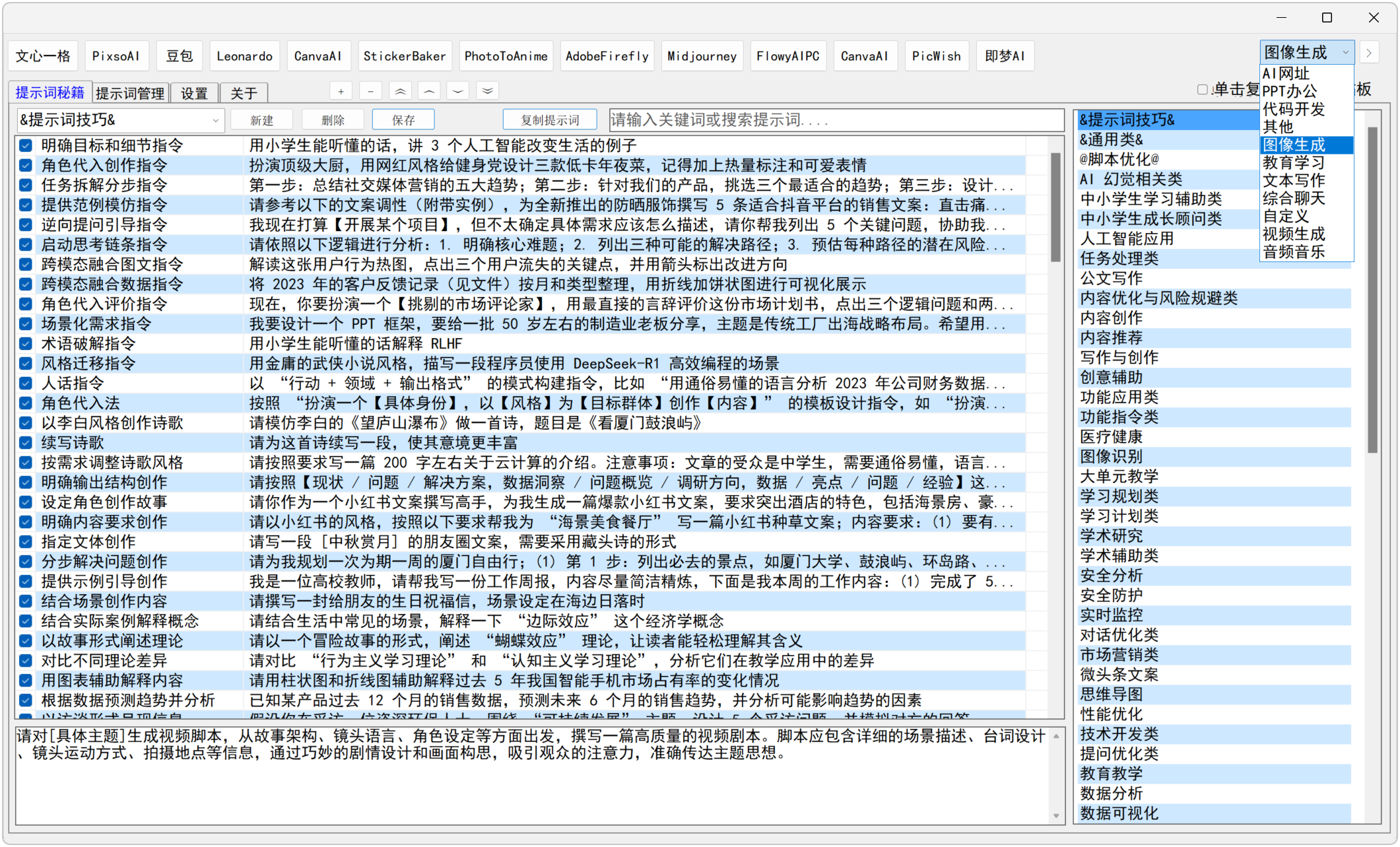The height and width of the screenshot is (847, 1400).
Task: Launch the FlowyAIPC shortcut button
Action: point(788,56)
